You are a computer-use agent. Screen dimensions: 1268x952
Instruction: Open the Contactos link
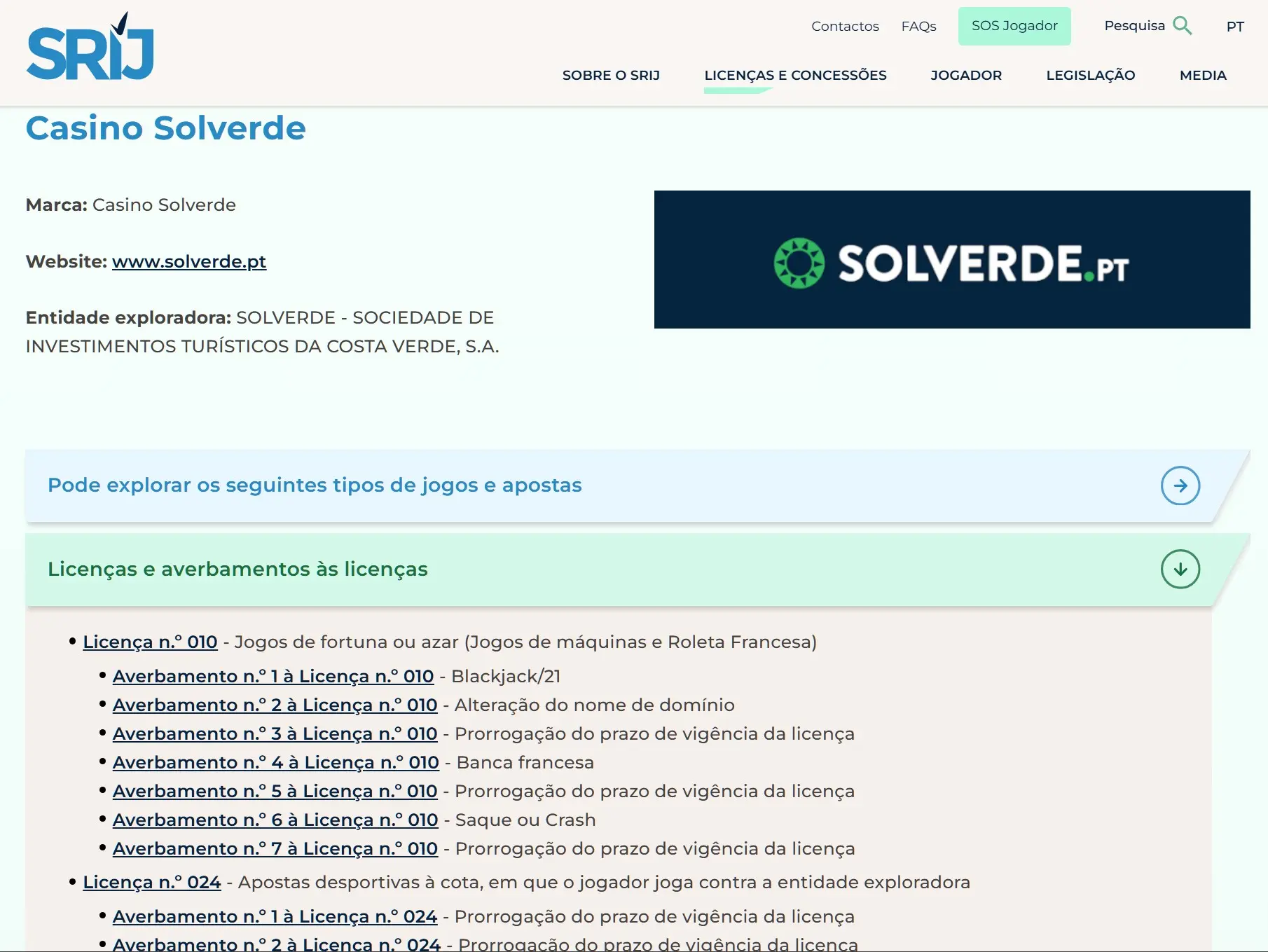pyautogui.click(x=845, y=26)
